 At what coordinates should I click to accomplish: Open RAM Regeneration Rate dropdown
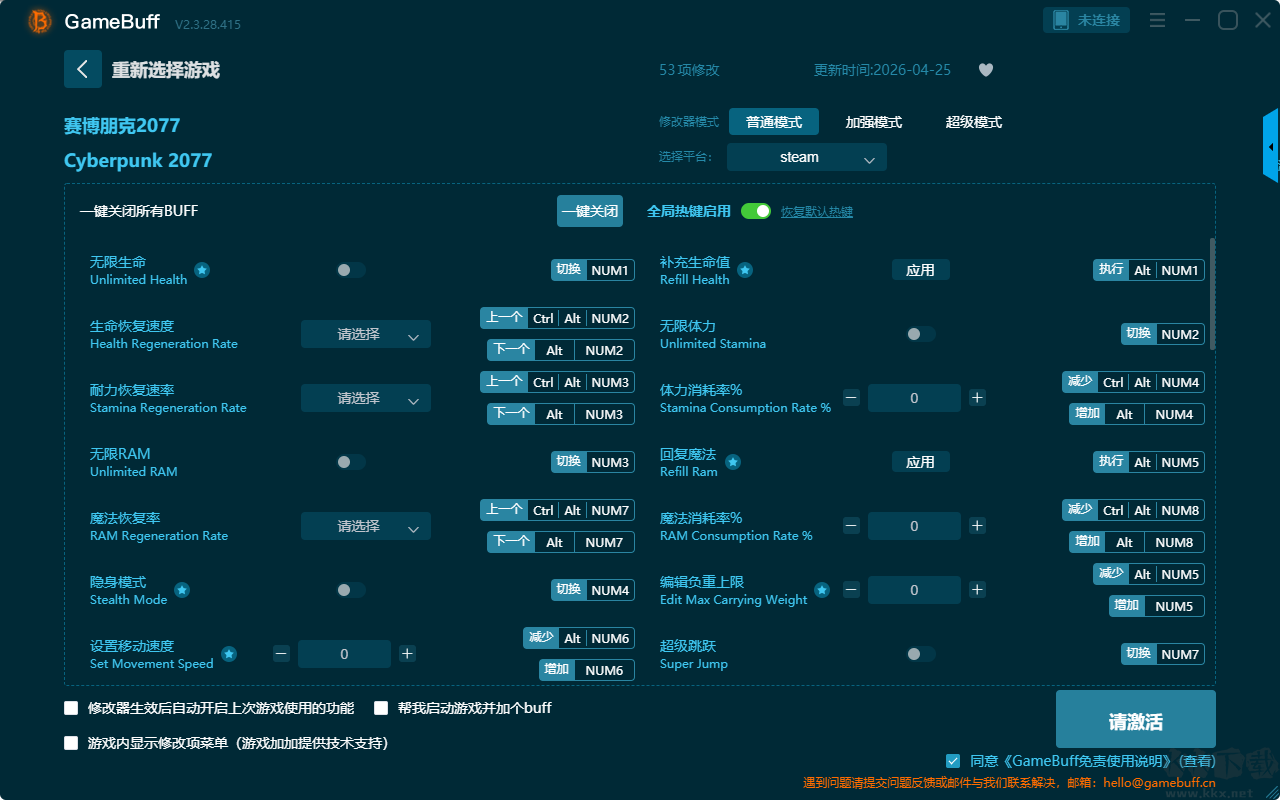click(x=366, y=526)
